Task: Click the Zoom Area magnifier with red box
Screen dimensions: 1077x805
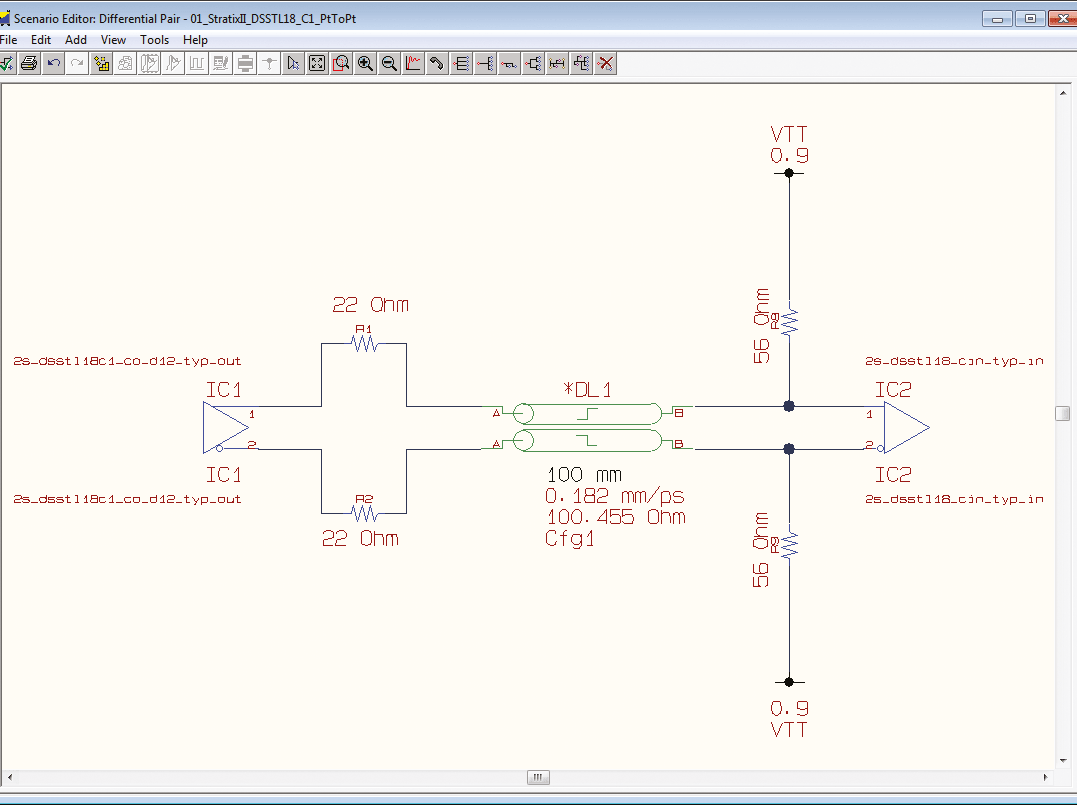Action: pos(341,64)
